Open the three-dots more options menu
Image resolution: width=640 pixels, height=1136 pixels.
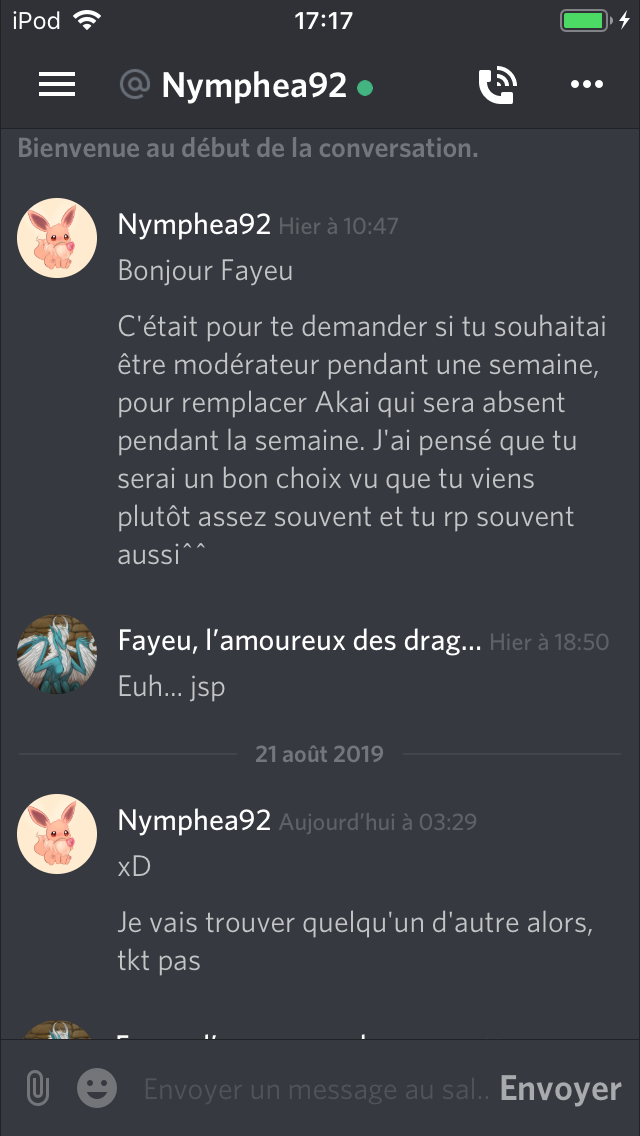(586, 85)
